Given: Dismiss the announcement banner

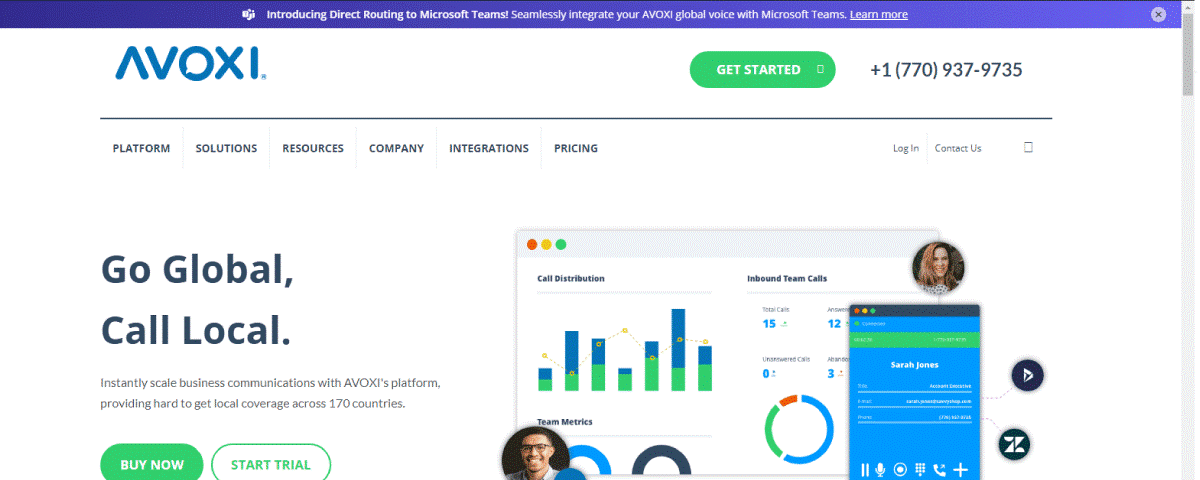Looking at the screenshot, I should tap(1158, 14).
